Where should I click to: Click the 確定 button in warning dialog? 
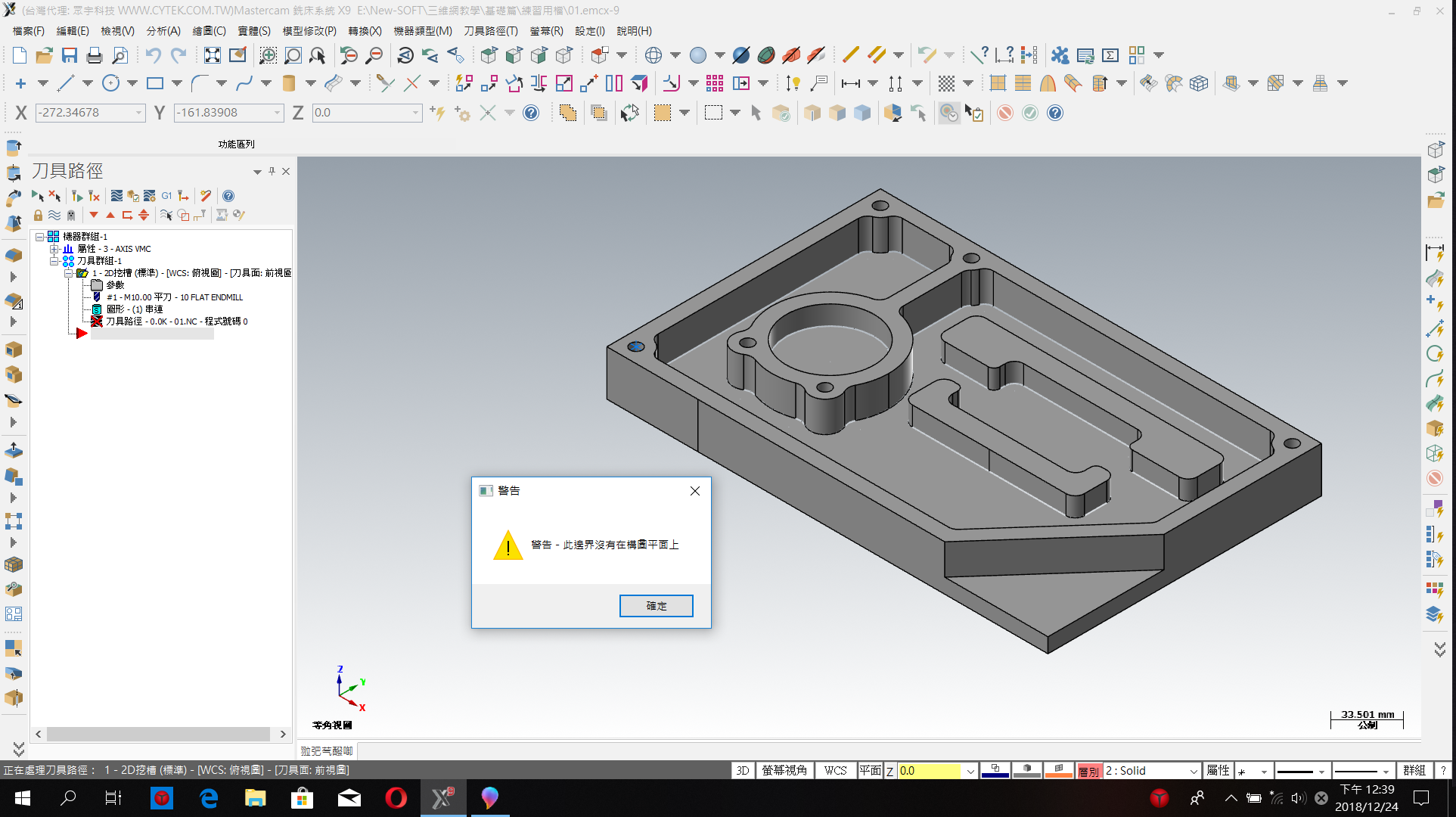point(657,606)
